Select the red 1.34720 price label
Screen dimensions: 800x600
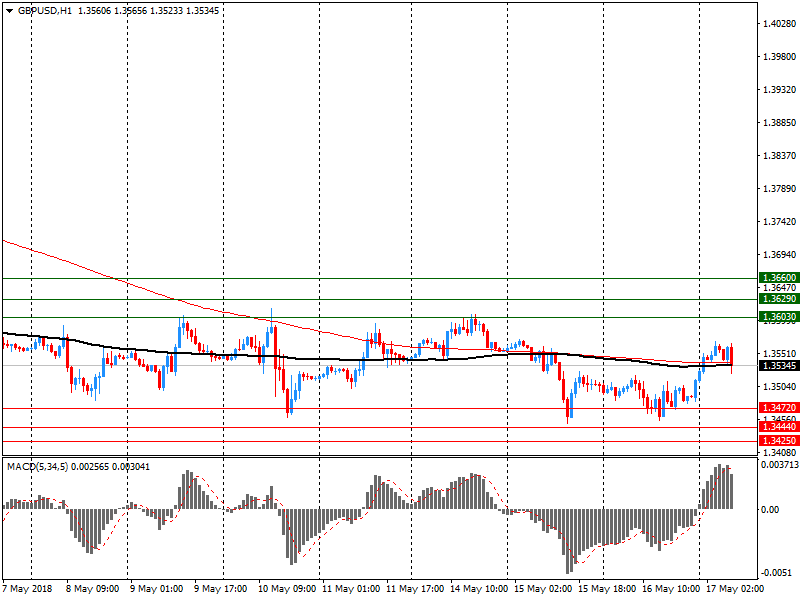(778, 408)
